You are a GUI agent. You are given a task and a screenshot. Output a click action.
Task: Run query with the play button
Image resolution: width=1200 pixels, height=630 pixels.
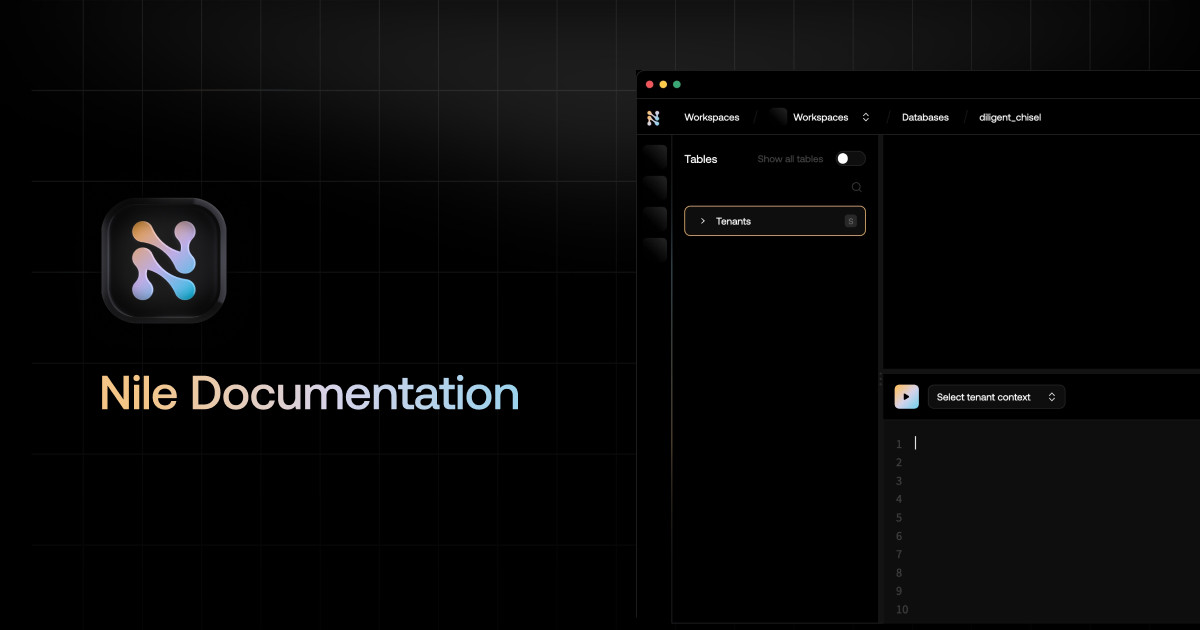pyautogui.click(x=906, y=397)
